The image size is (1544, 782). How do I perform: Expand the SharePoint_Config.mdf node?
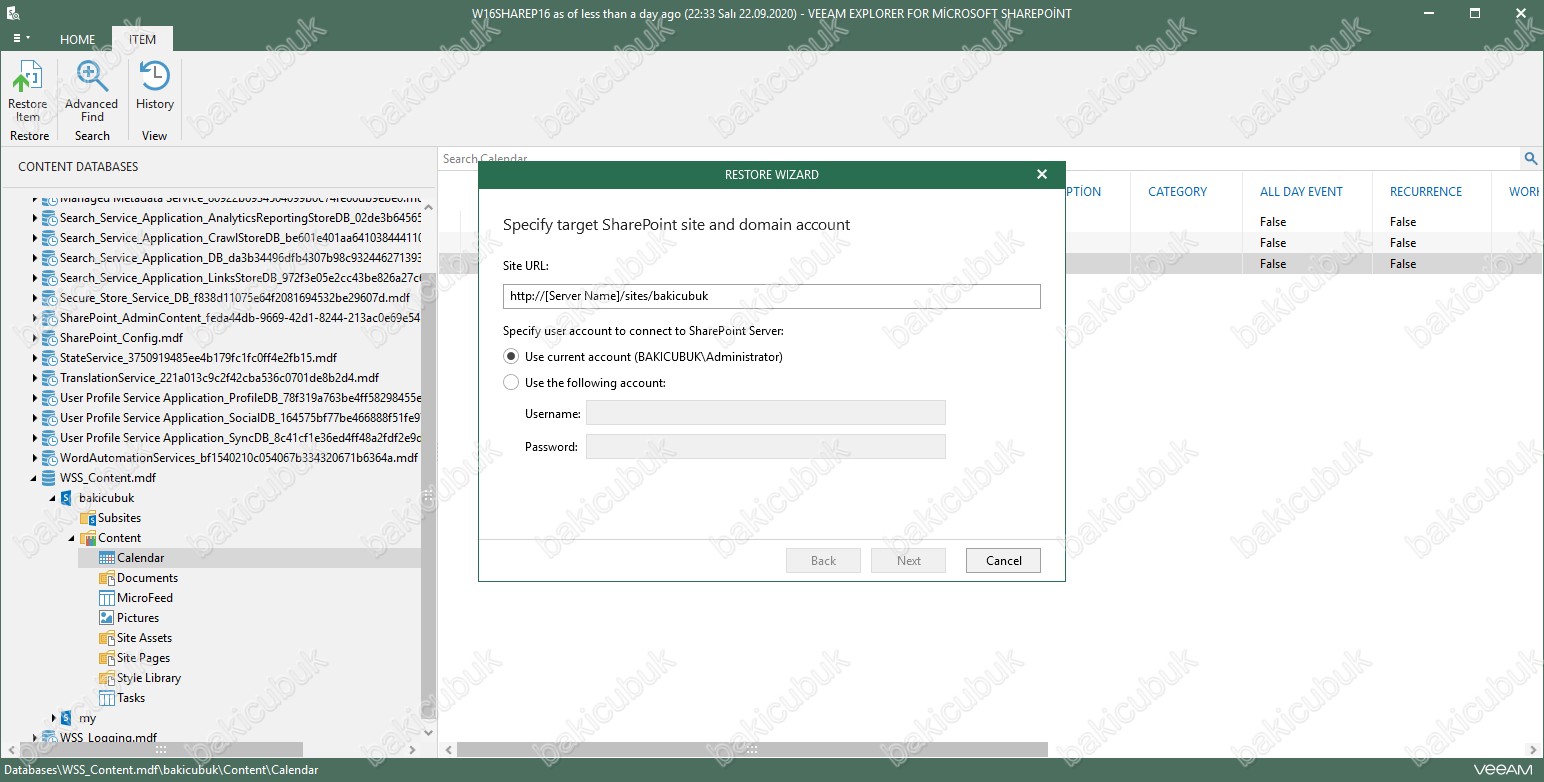pos(34,338)
